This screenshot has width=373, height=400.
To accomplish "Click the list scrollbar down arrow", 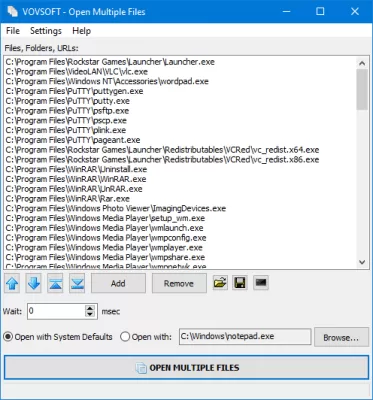I will click(x=362, y=262).
